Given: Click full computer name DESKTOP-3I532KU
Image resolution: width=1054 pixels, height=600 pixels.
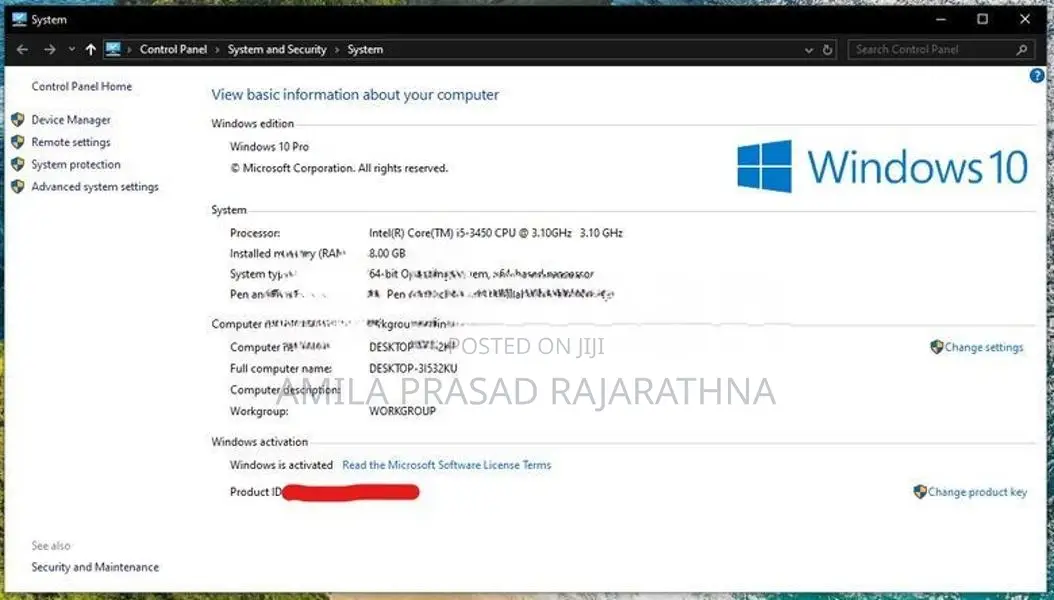Looking at the screenshot, I should click(x=413, y=368).
